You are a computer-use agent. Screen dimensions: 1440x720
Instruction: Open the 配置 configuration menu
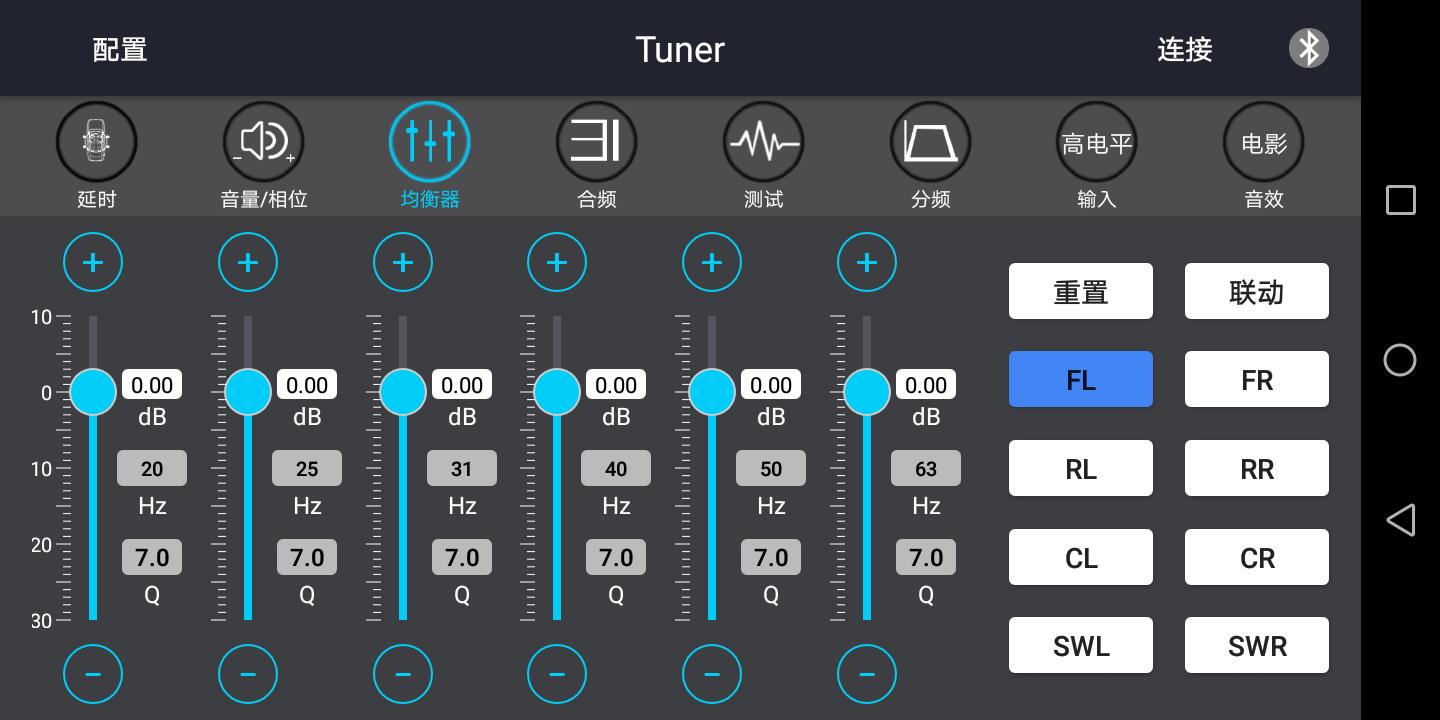point(119,49)
